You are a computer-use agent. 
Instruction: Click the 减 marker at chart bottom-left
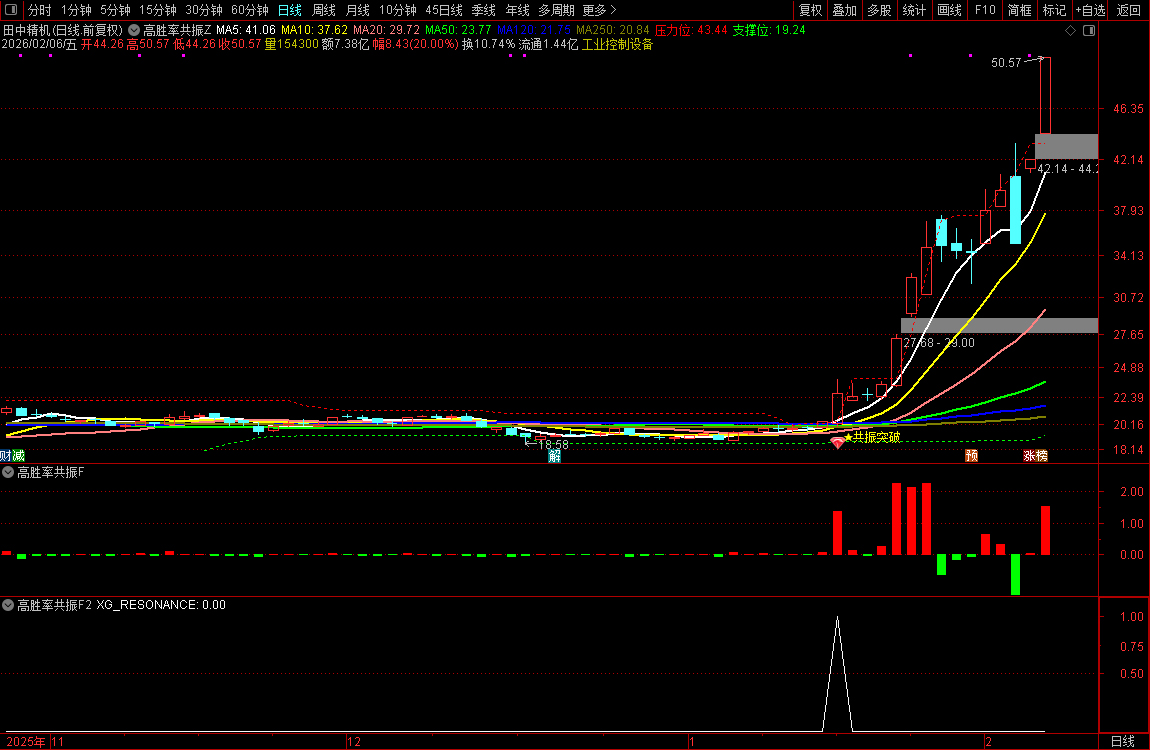(17, 456)
